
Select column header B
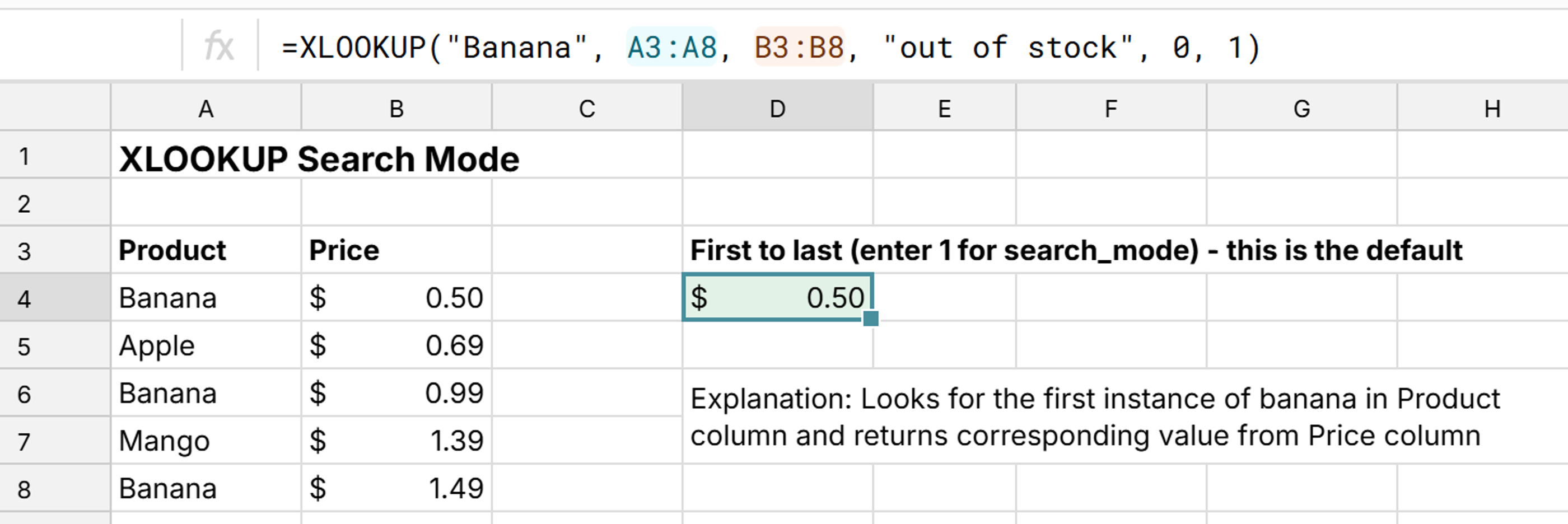[396, 109]
